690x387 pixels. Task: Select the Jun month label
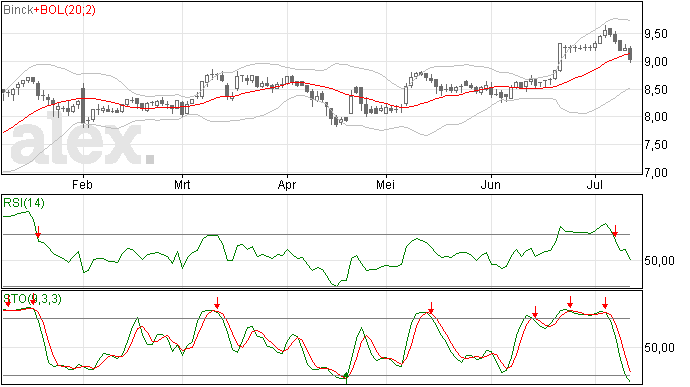click(490, 184)
